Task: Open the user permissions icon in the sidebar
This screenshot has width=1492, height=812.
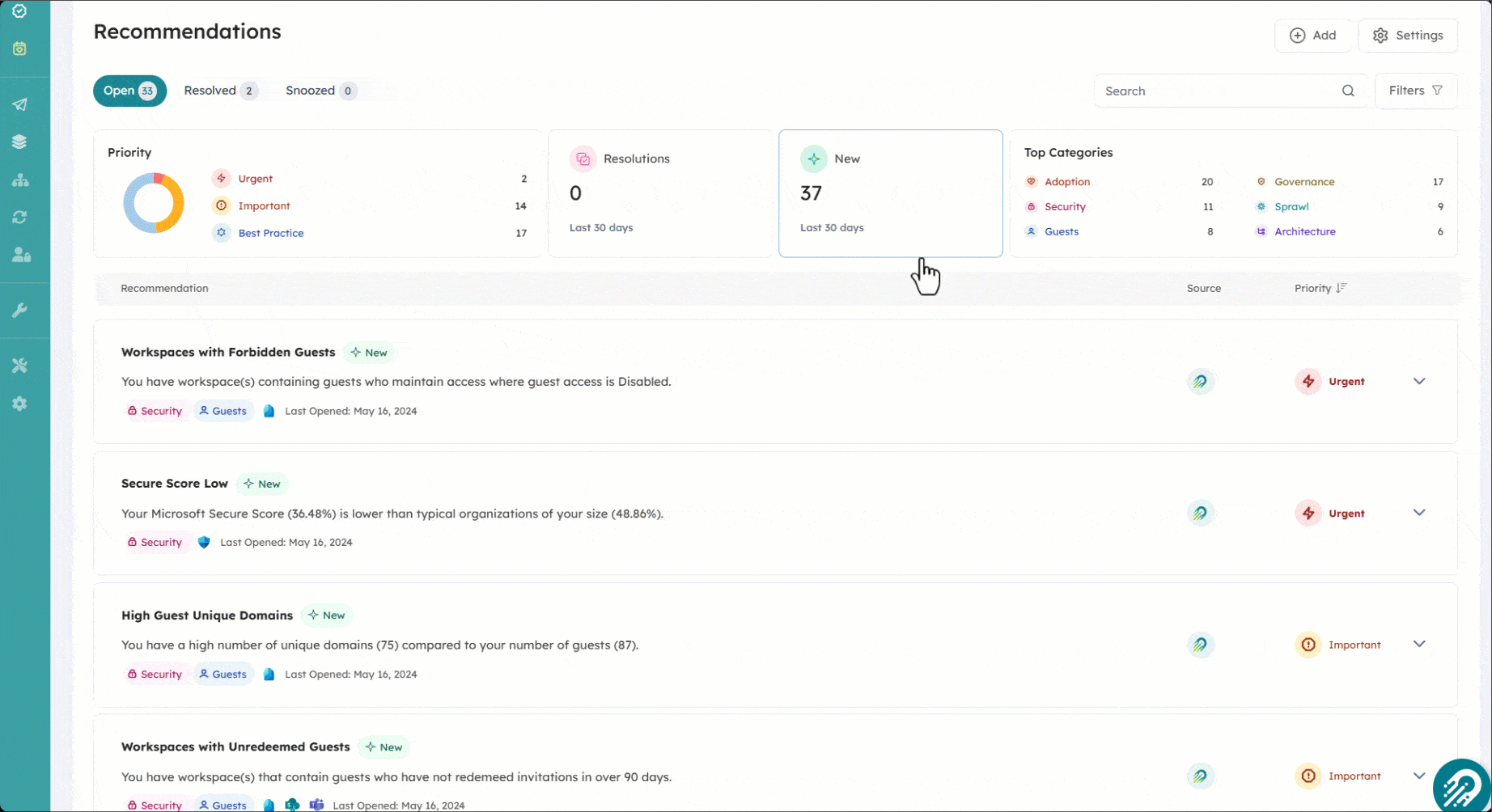Action: pyautogui.click(x=19, y=255)
